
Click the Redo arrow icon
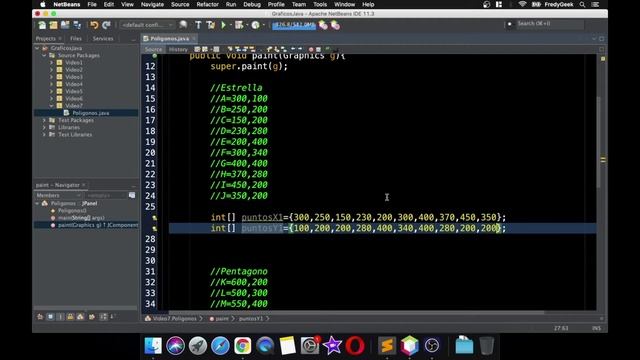tap(106, 25)
